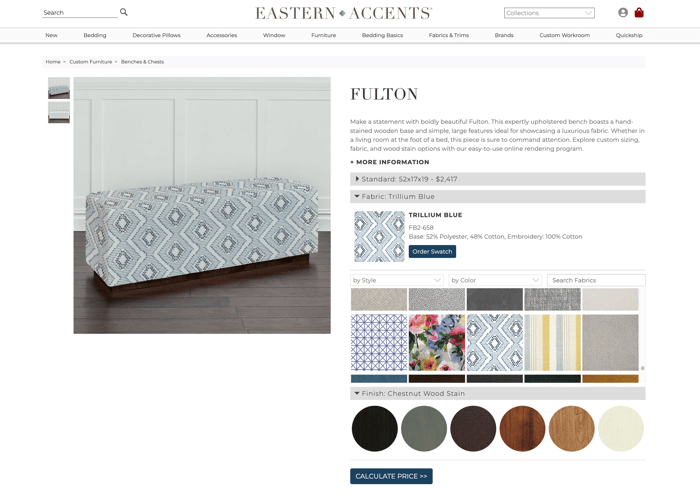Open the user account icon
Viewport: 700px width, 503px height.
point(623,12)
